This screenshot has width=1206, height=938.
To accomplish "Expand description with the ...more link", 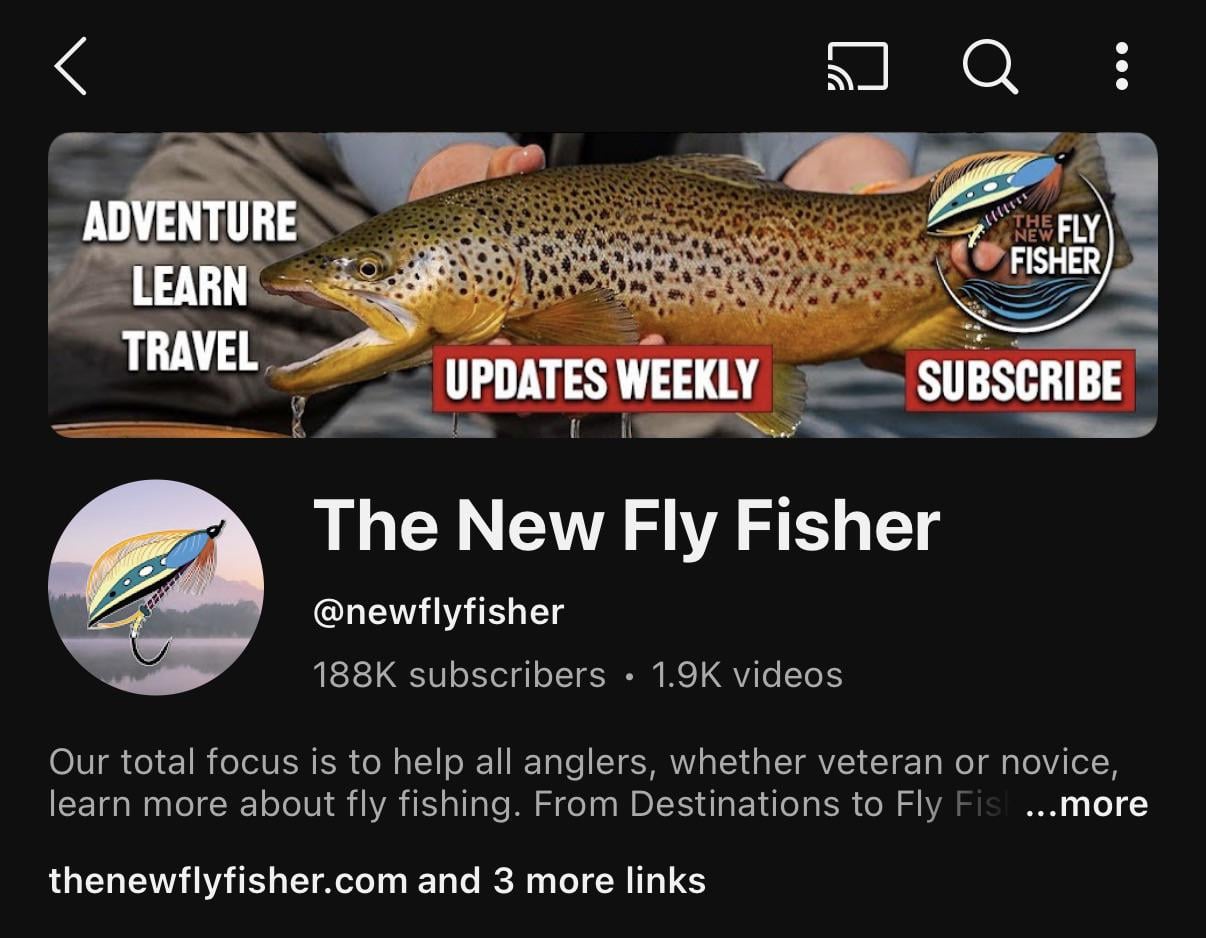I will [1086, 804].
